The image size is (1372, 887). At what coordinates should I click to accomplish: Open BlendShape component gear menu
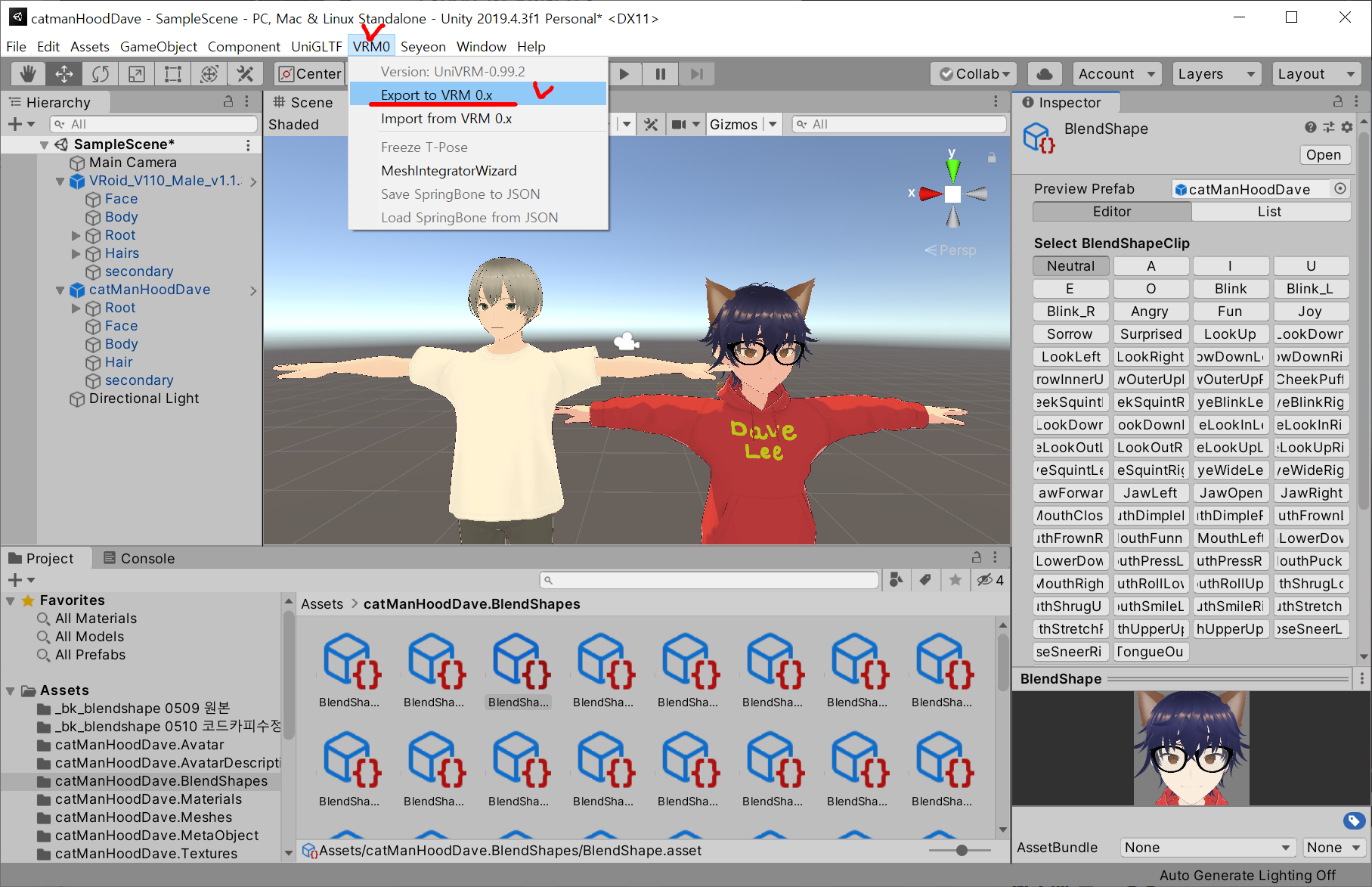[1346, 127]
